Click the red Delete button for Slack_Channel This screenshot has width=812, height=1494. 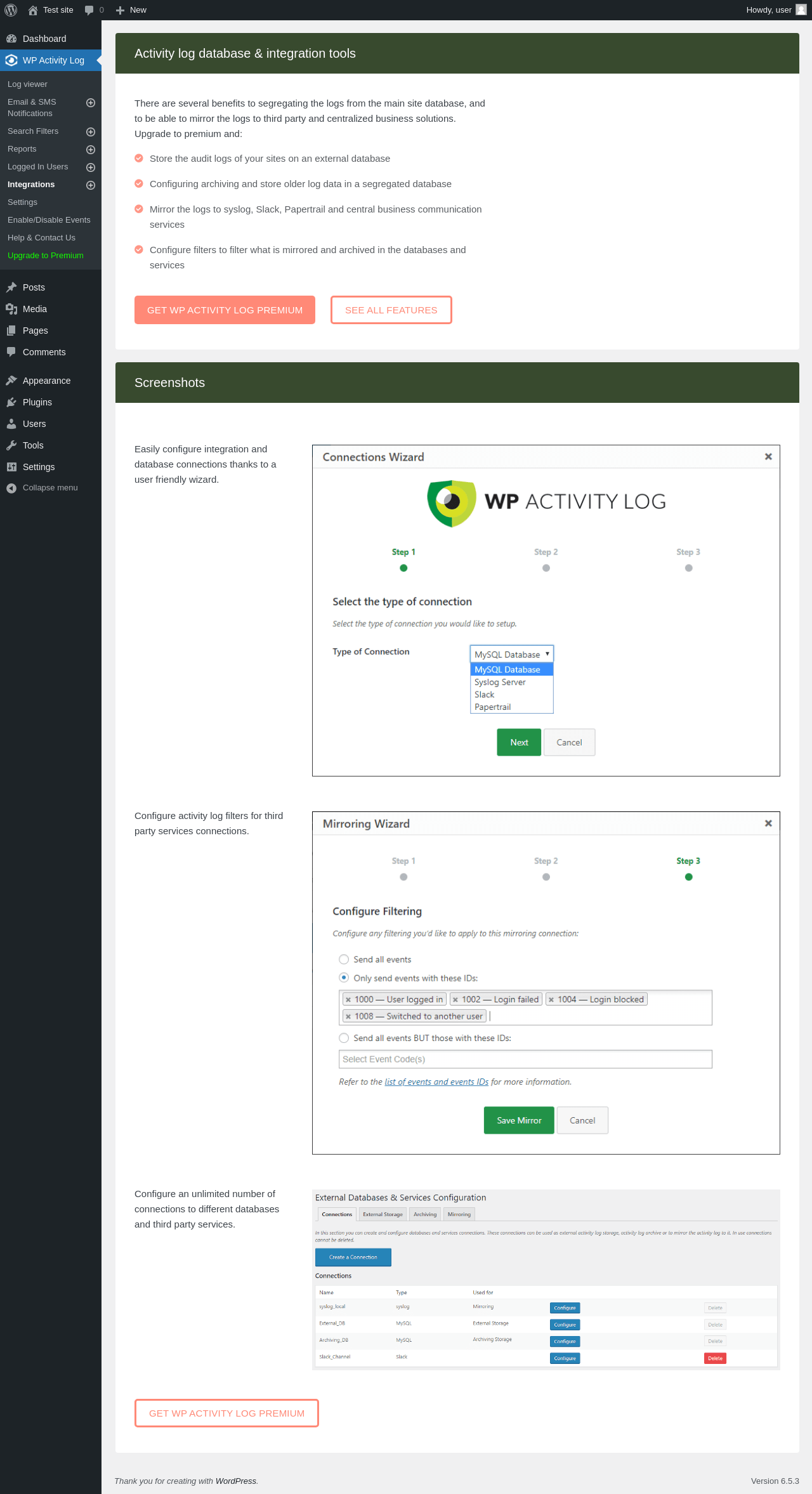coord(715,1358)
